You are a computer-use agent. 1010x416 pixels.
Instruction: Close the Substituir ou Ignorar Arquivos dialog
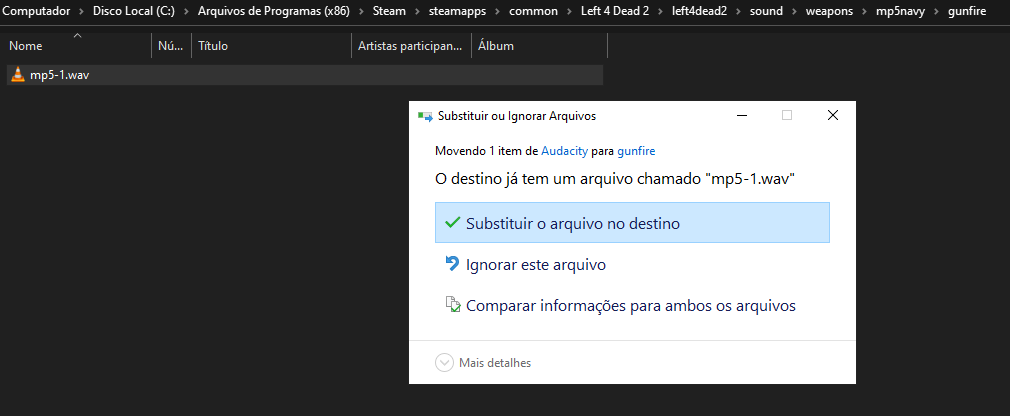coord(832,115)
